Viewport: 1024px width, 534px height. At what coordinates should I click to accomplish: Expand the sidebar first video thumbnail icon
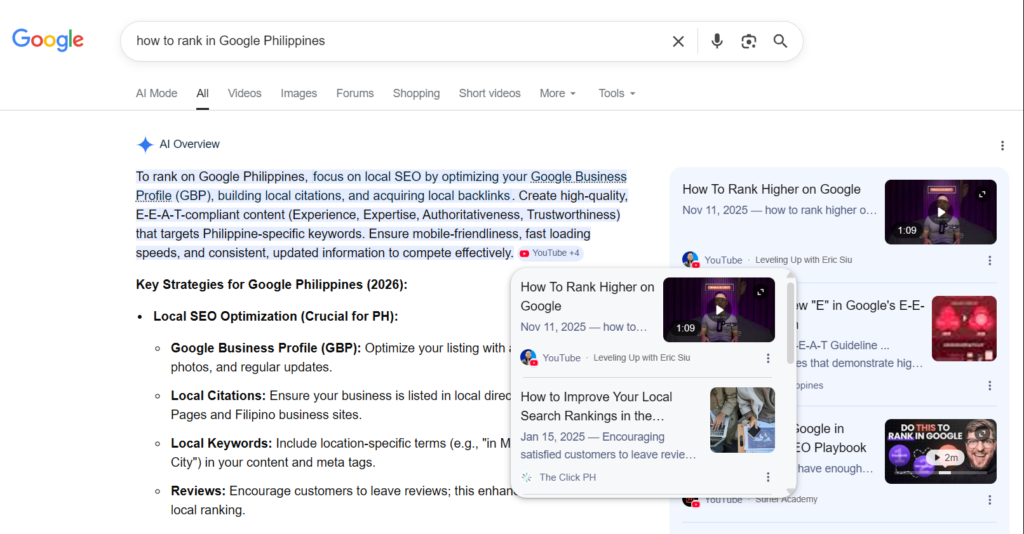(982, 194)
